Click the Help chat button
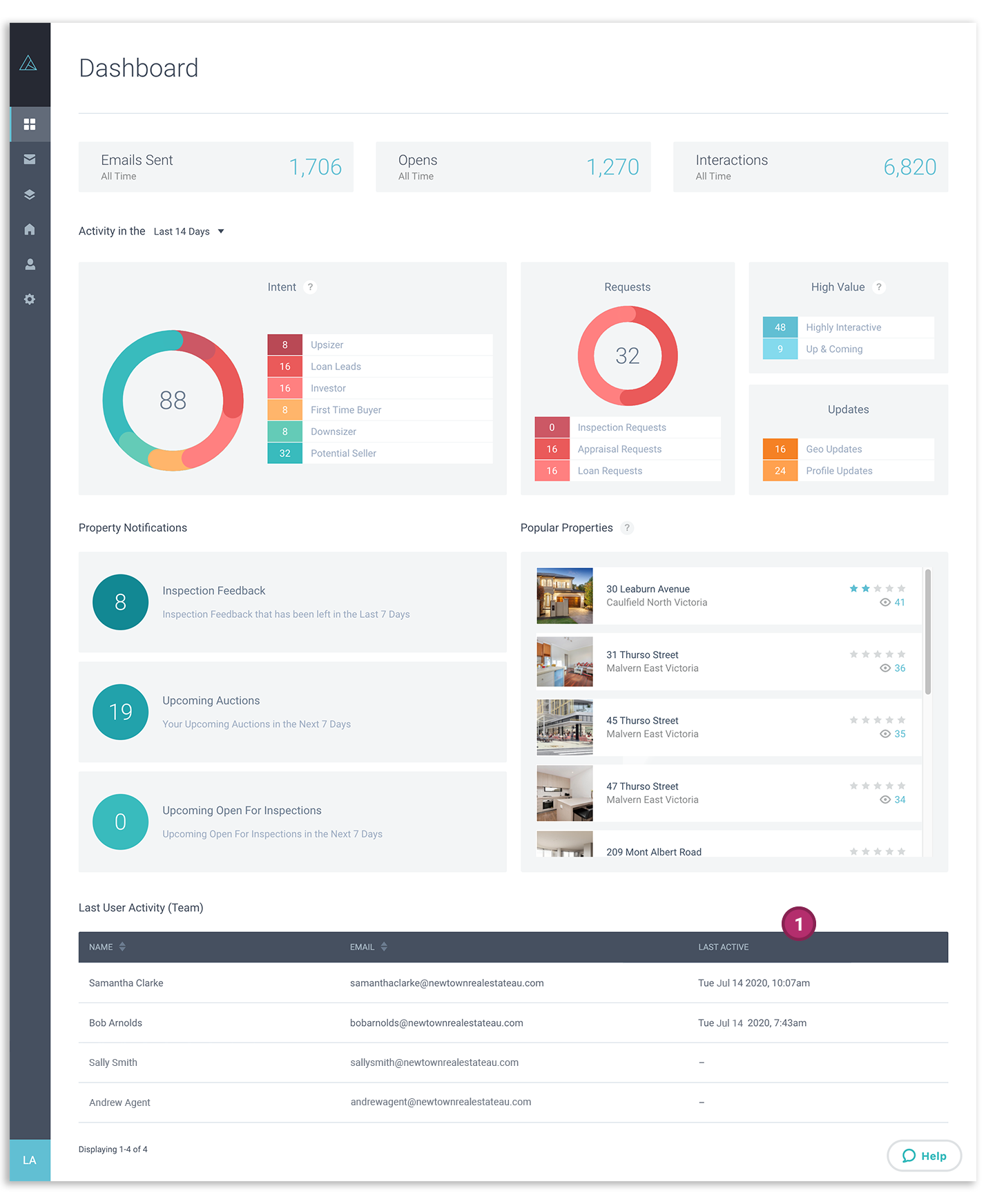 (924, 1156)
